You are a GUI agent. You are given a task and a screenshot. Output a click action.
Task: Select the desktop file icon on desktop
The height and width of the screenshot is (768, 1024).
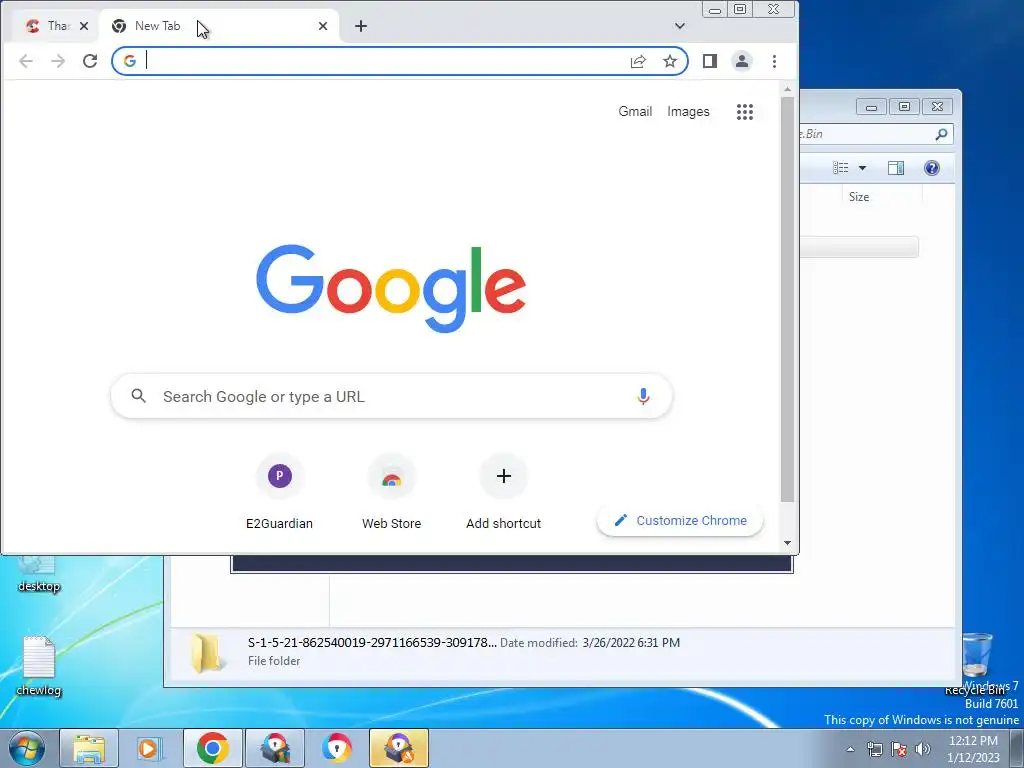point(39,575)
